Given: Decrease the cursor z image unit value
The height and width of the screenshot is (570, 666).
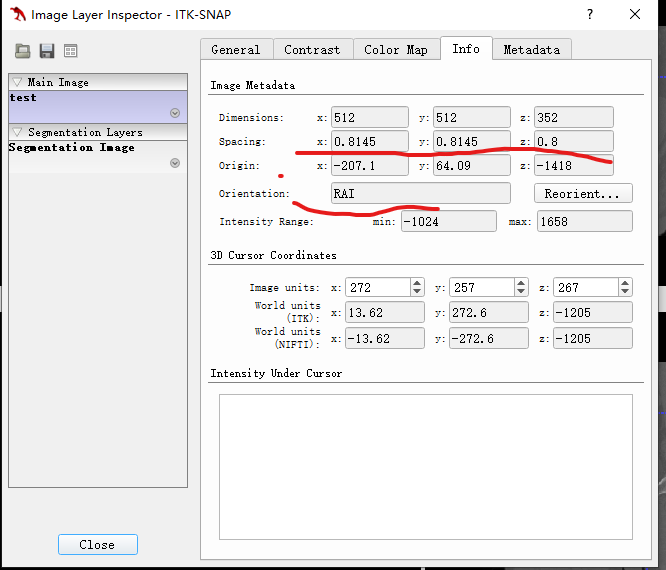Looking at the screenshot, I should click(625, 291).
